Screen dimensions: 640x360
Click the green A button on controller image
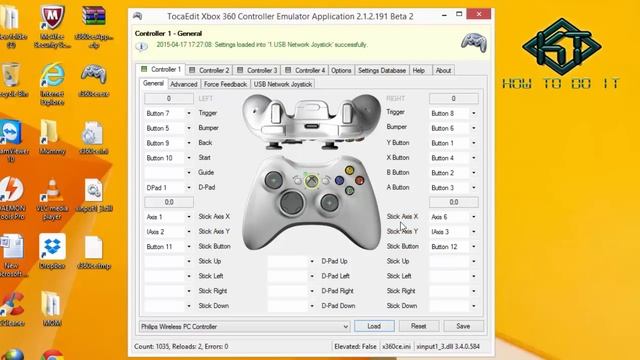click(349, 190)
